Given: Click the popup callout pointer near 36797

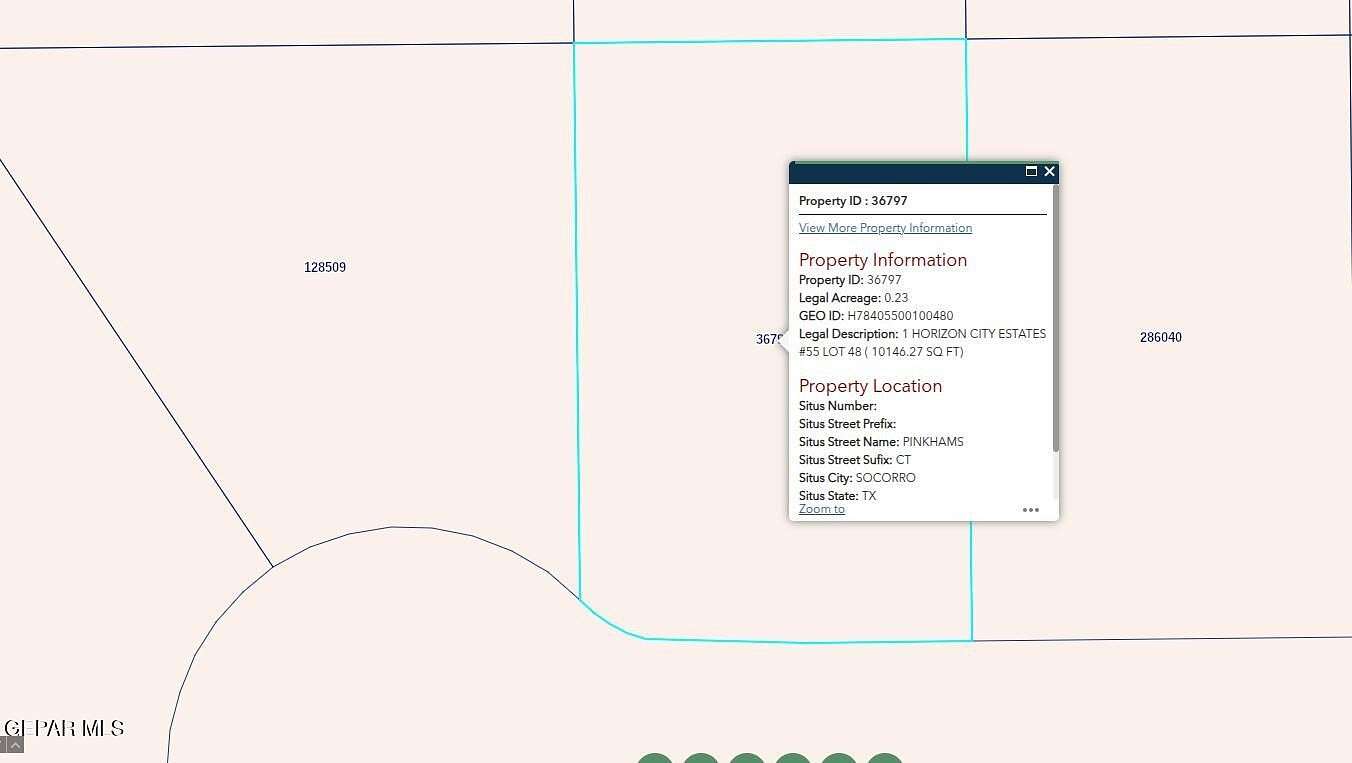Looking at the screenshot, I should click(785, 340).
